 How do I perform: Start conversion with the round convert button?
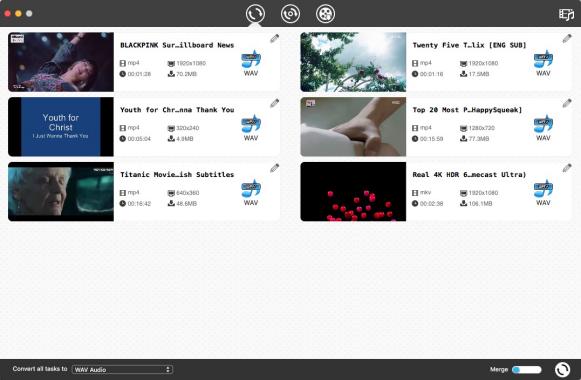point(562,369)
